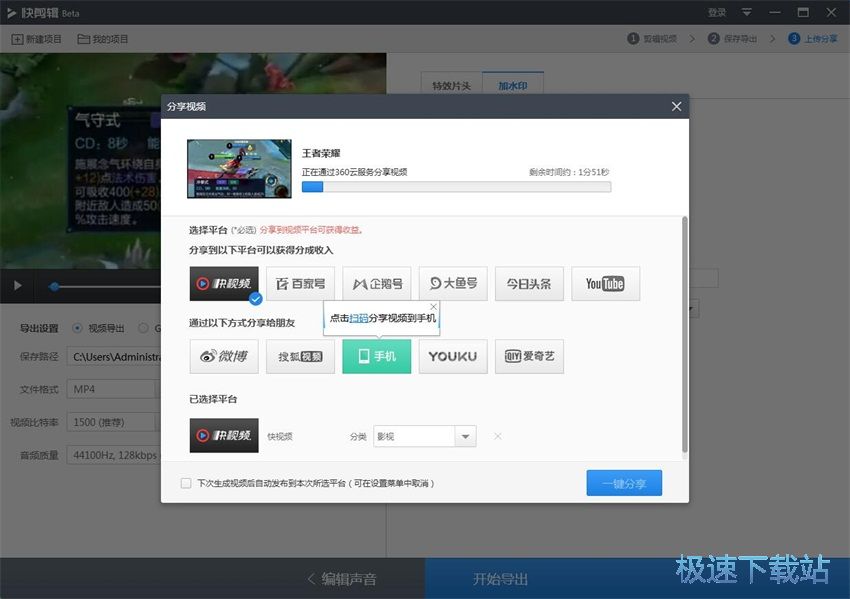850x599 pixels.
Task: Open 我的项目 in the toolbar
Action: pos(103,39)
